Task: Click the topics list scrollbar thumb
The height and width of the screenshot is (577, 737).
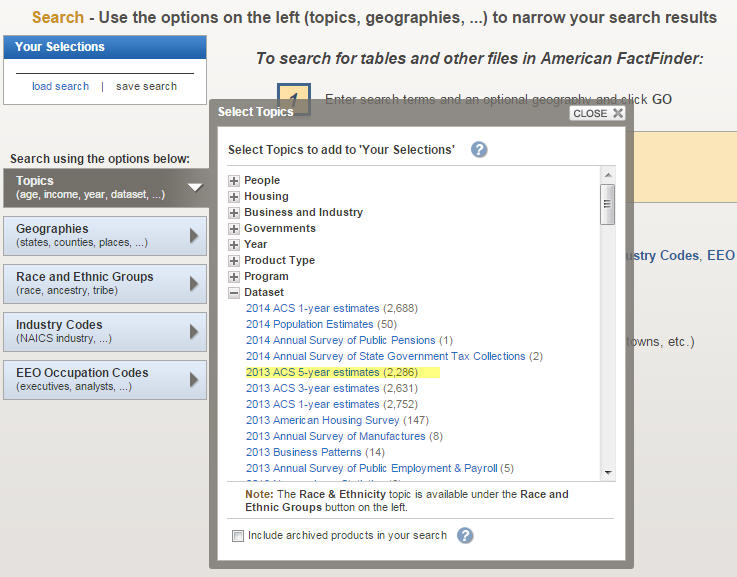Action: [x=608, y=204]
